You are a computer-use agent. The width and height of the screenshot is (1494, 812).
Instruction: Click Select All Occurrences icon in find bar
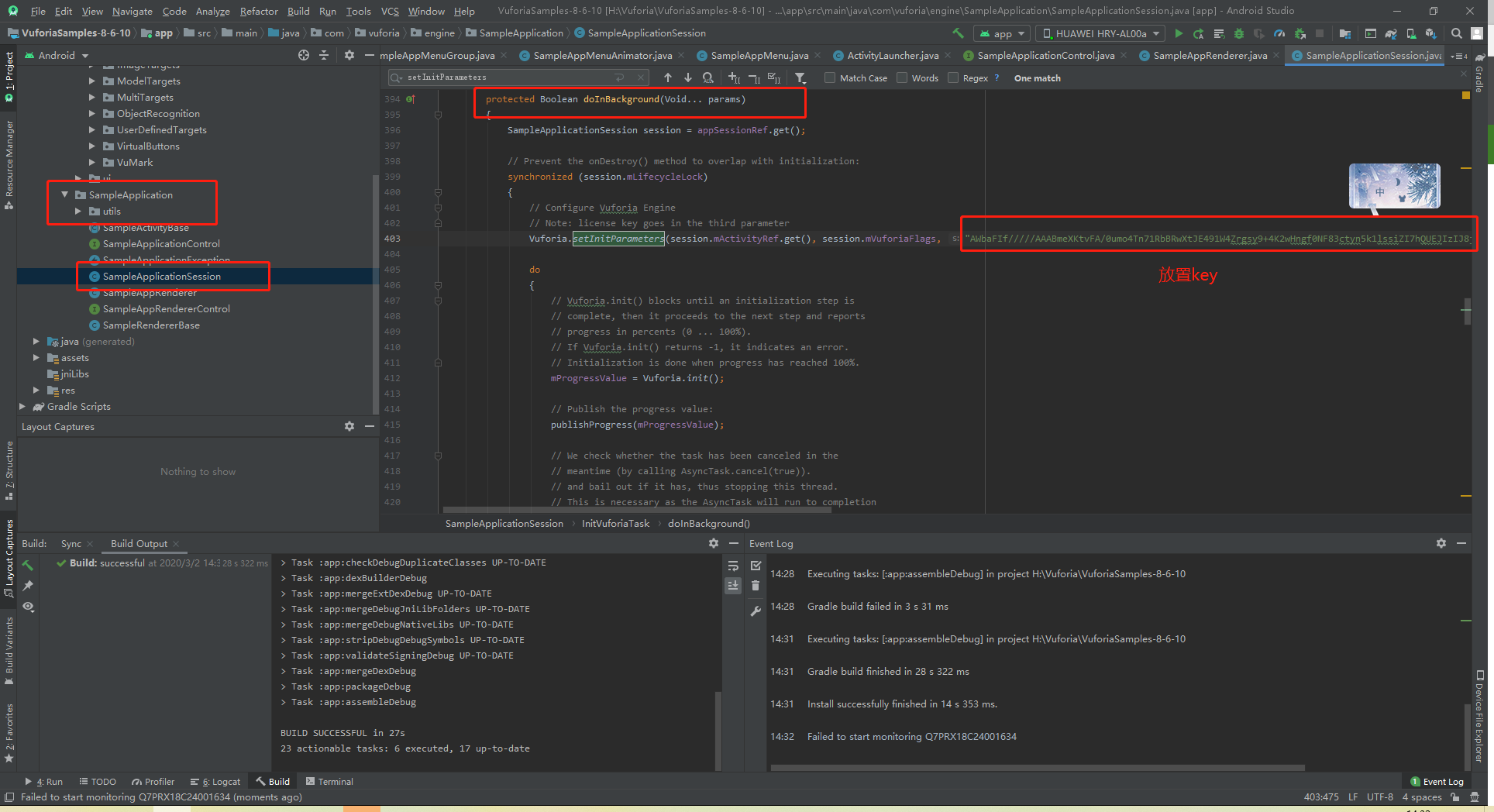point(774,77)
